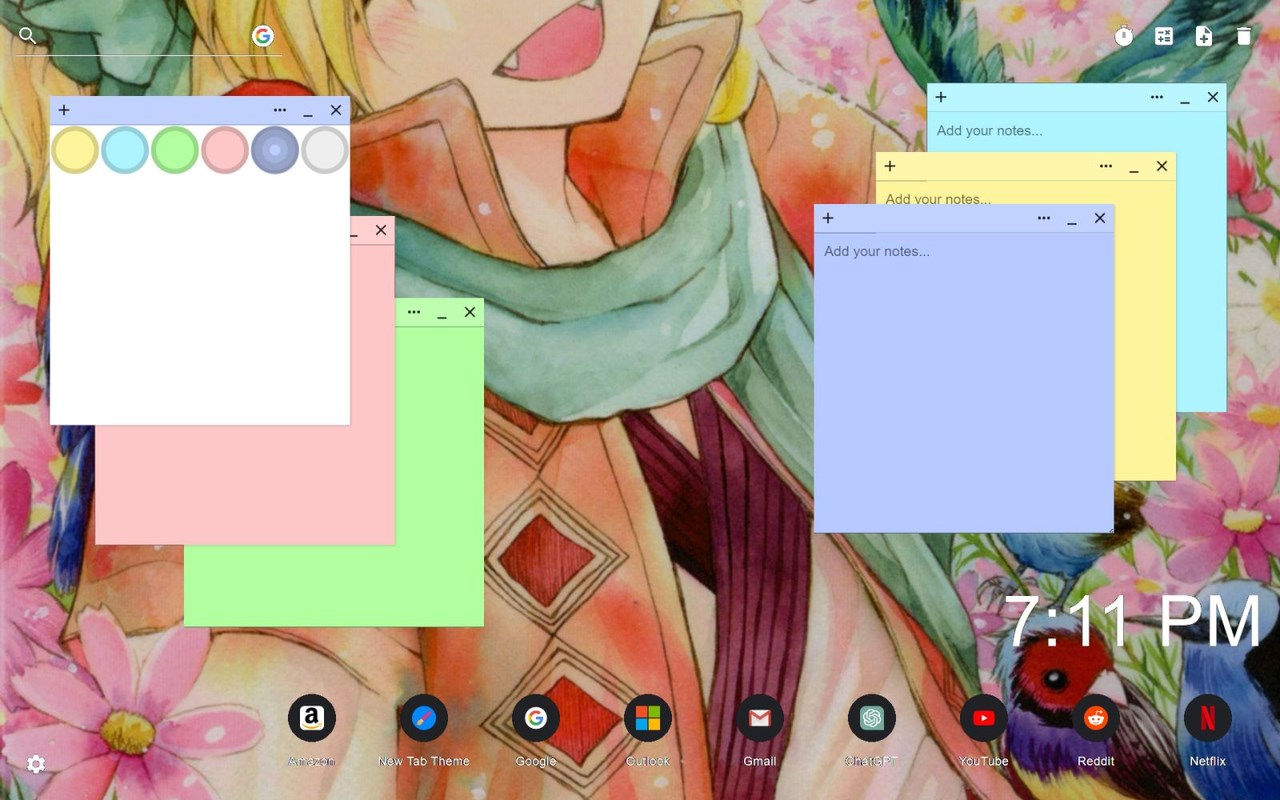Minimize the cyan note
Screen dimensions: 1280x800
(x=1185, y=98)
